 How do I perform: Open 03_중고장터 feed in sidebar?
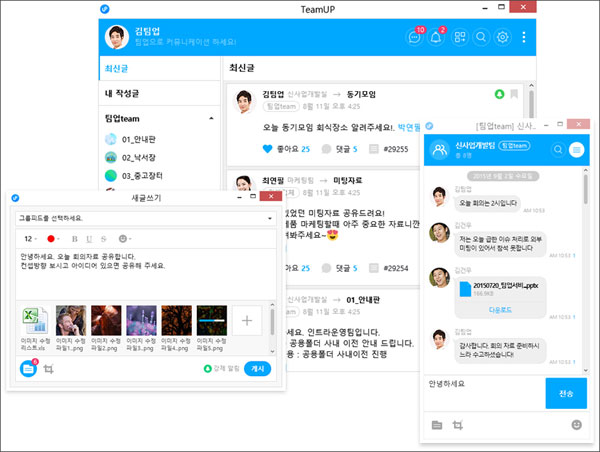(x=134, y=176)
